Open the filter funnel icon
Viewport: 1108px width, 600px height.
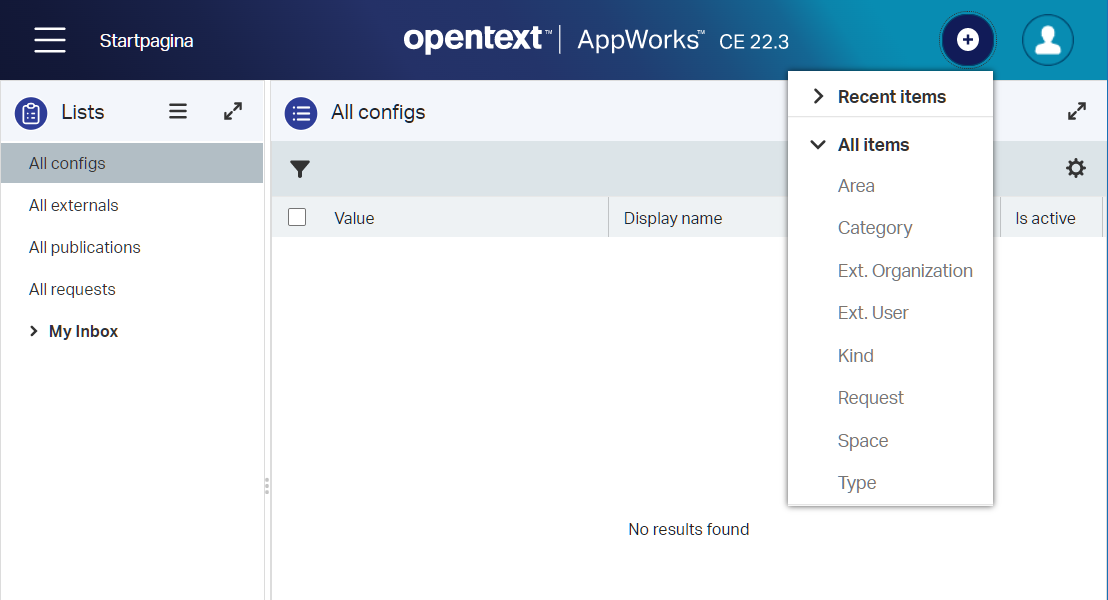click(x=300, y=169)
